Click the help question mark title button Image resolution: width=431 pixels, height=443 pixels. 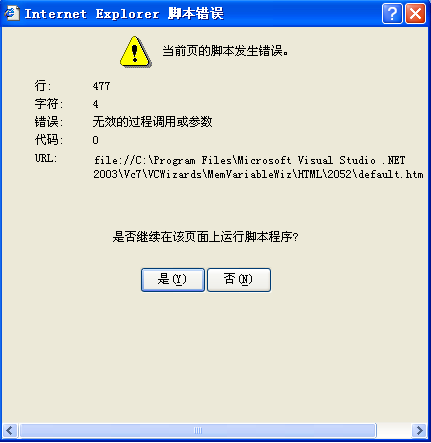[392, 14]
